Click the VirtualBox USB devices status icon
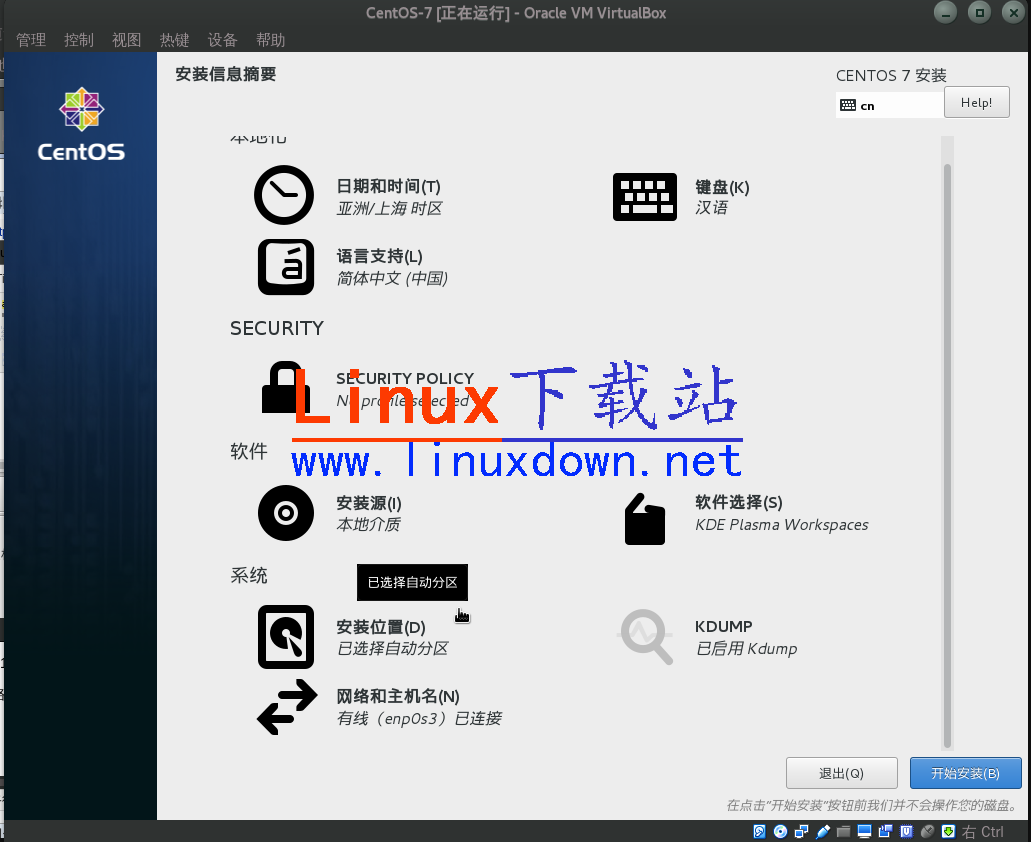The image size is (1031, 842). 823,831
